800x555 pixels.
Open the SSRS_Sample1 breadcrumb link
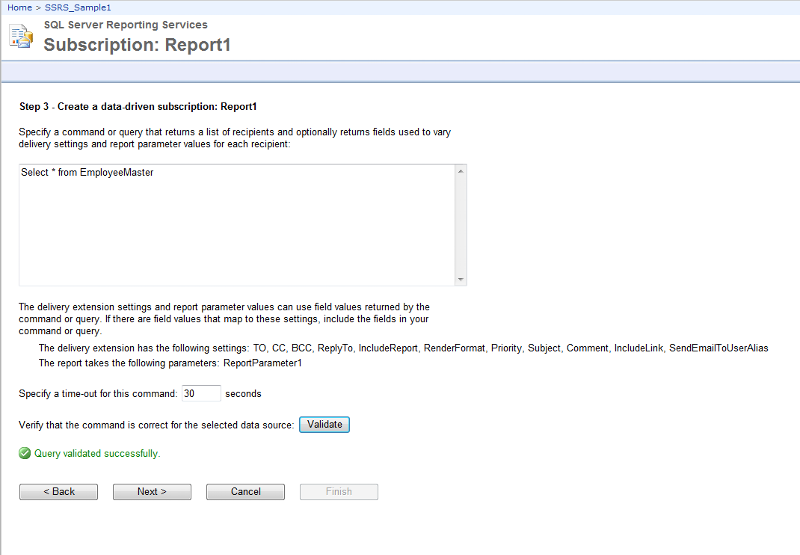pyautogui.click(x=78, y=8)
